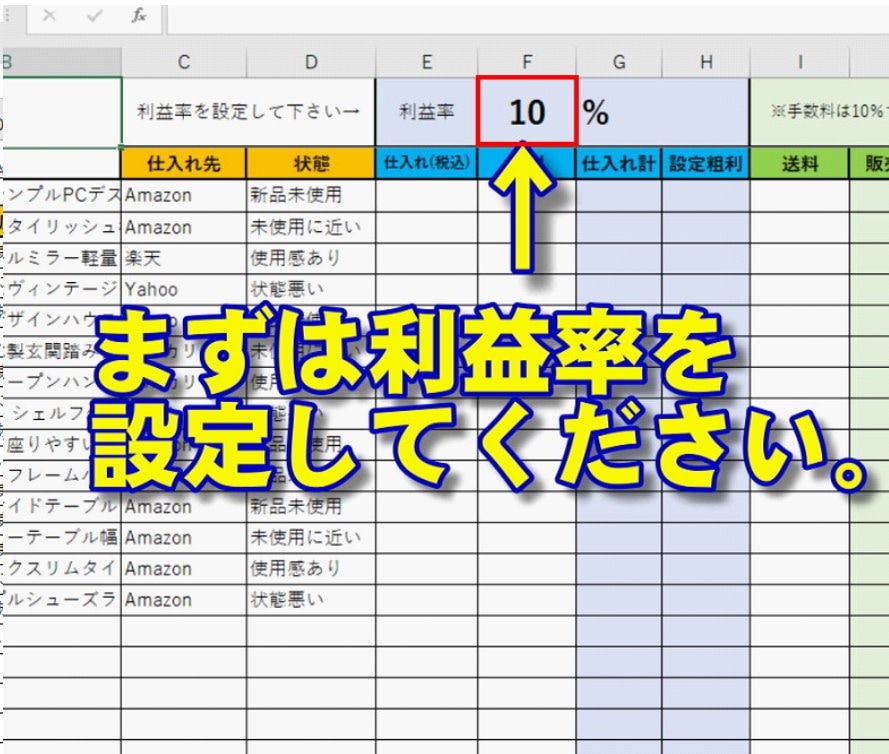Click the 設定粗利 header cell
Screen dimensions: 889x754
point(706,164)
